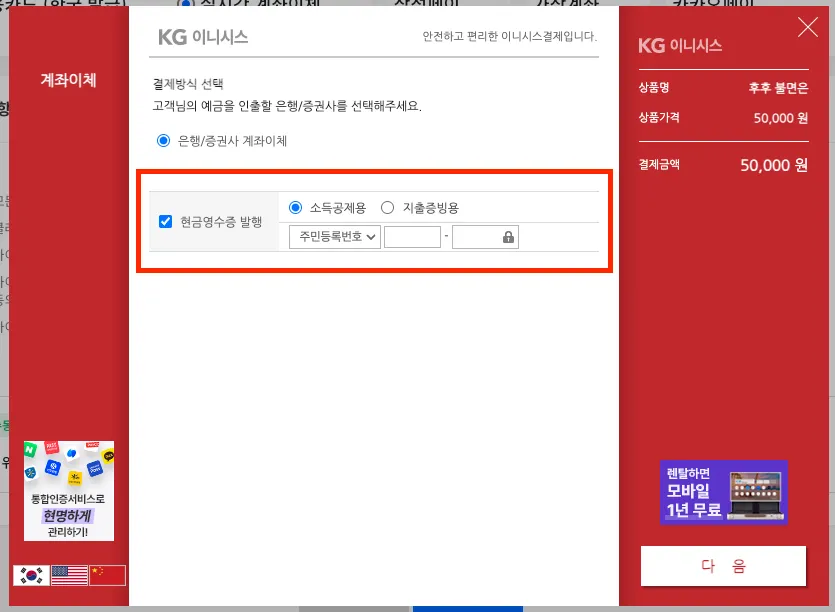Focus the first resident number input box
The width and height of the screenshot is (835, 612).
coord(412,237)
